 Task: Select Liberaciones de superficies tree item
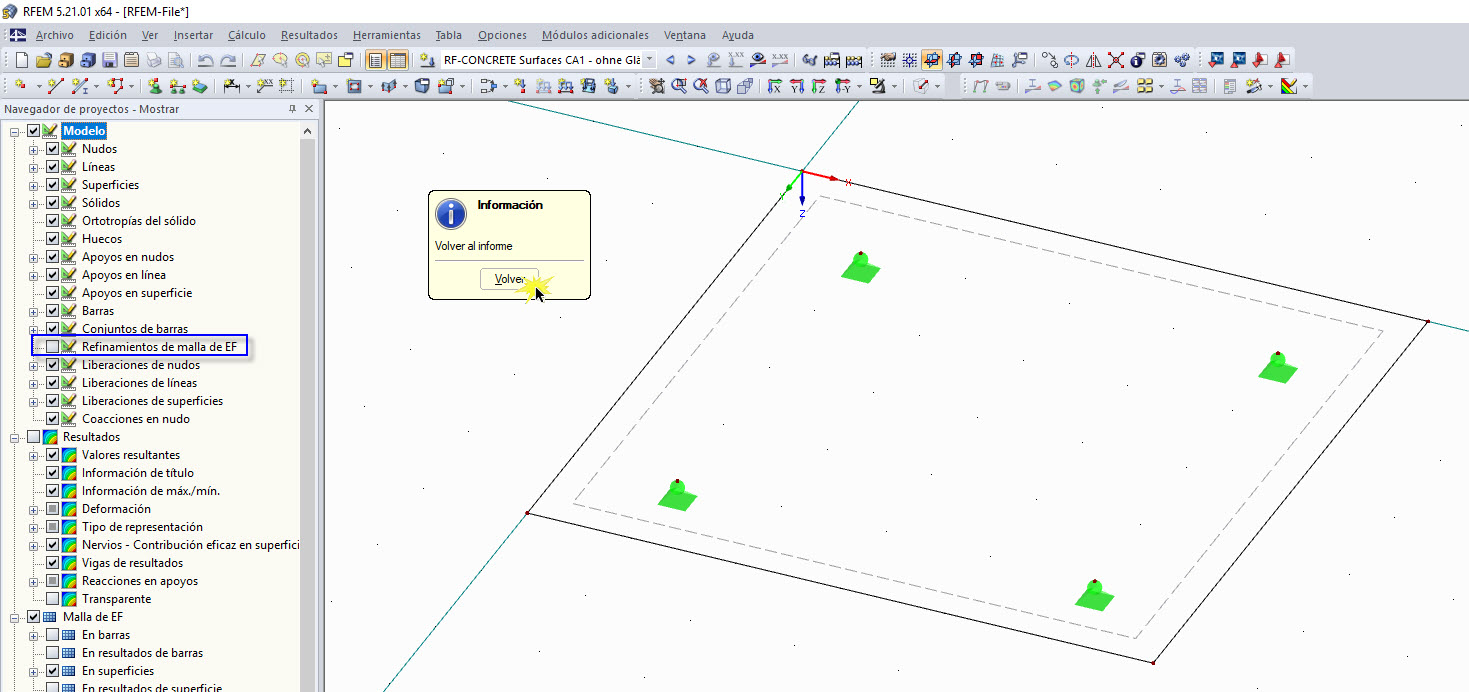[152, 401]
